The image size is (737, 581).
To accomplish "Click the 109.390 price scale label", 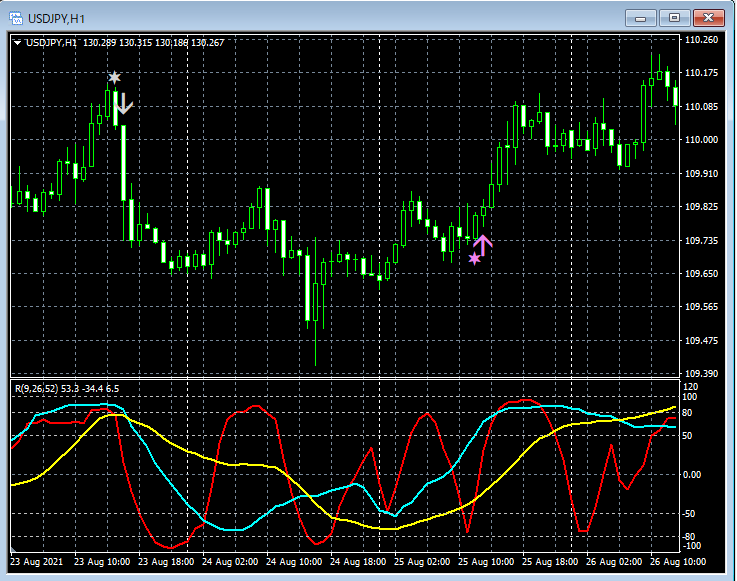I will click(x=701, y=374).
